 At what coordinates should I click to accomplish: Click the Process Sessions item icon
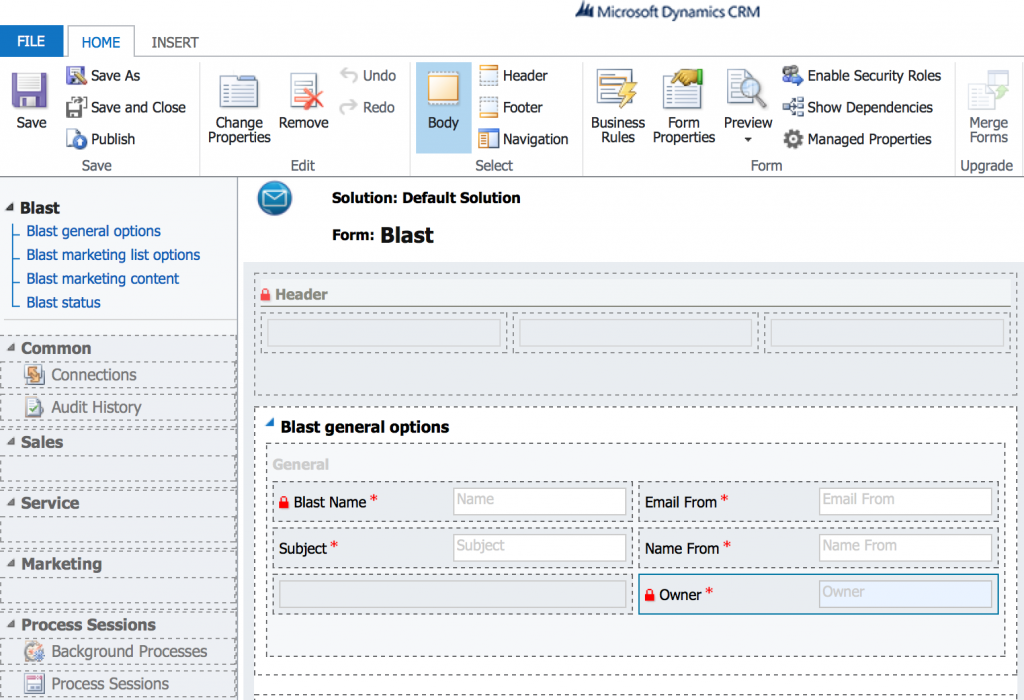click(35, 684)
